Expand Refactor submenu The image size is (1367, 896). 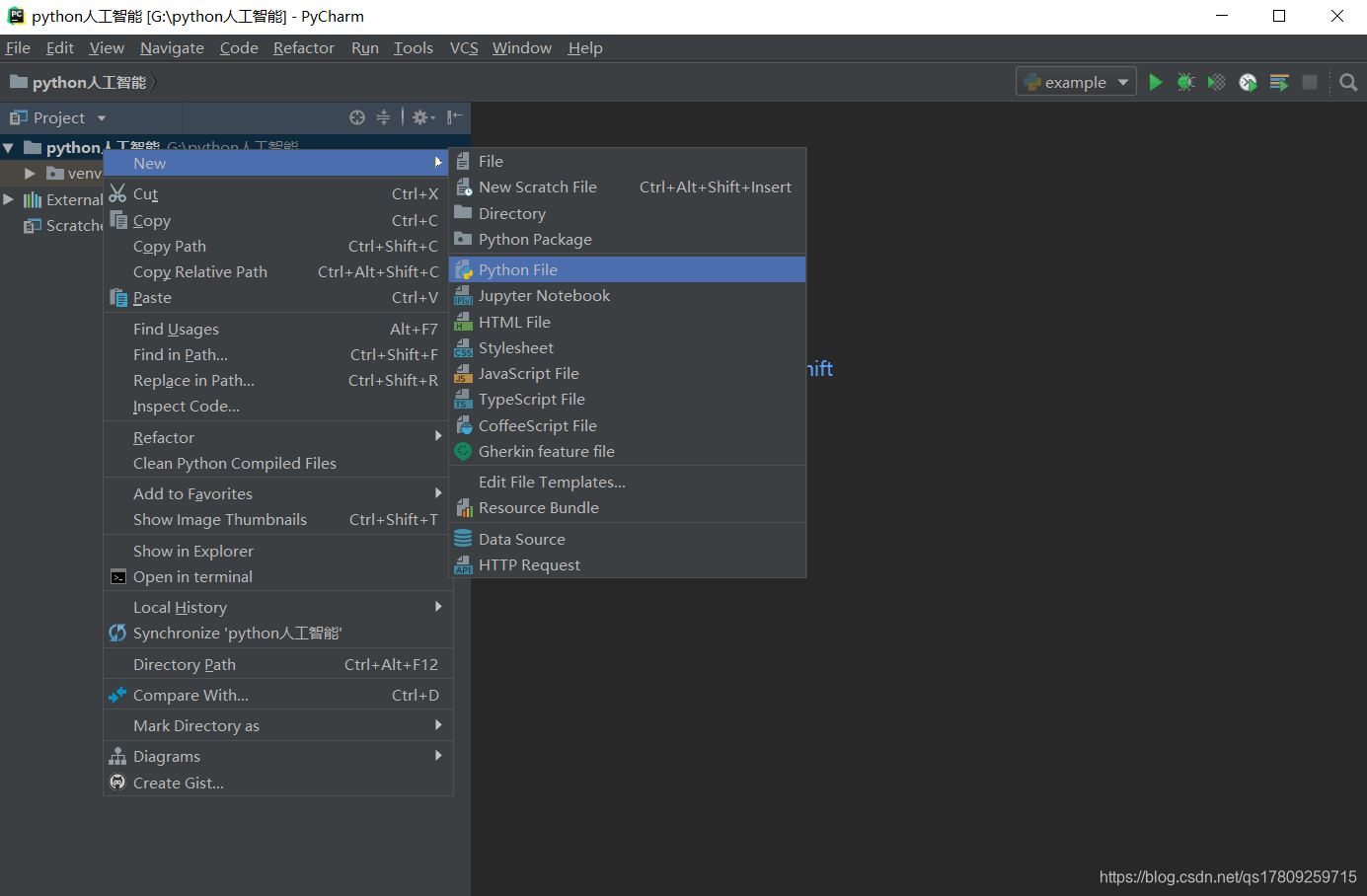tap(438, 436)
